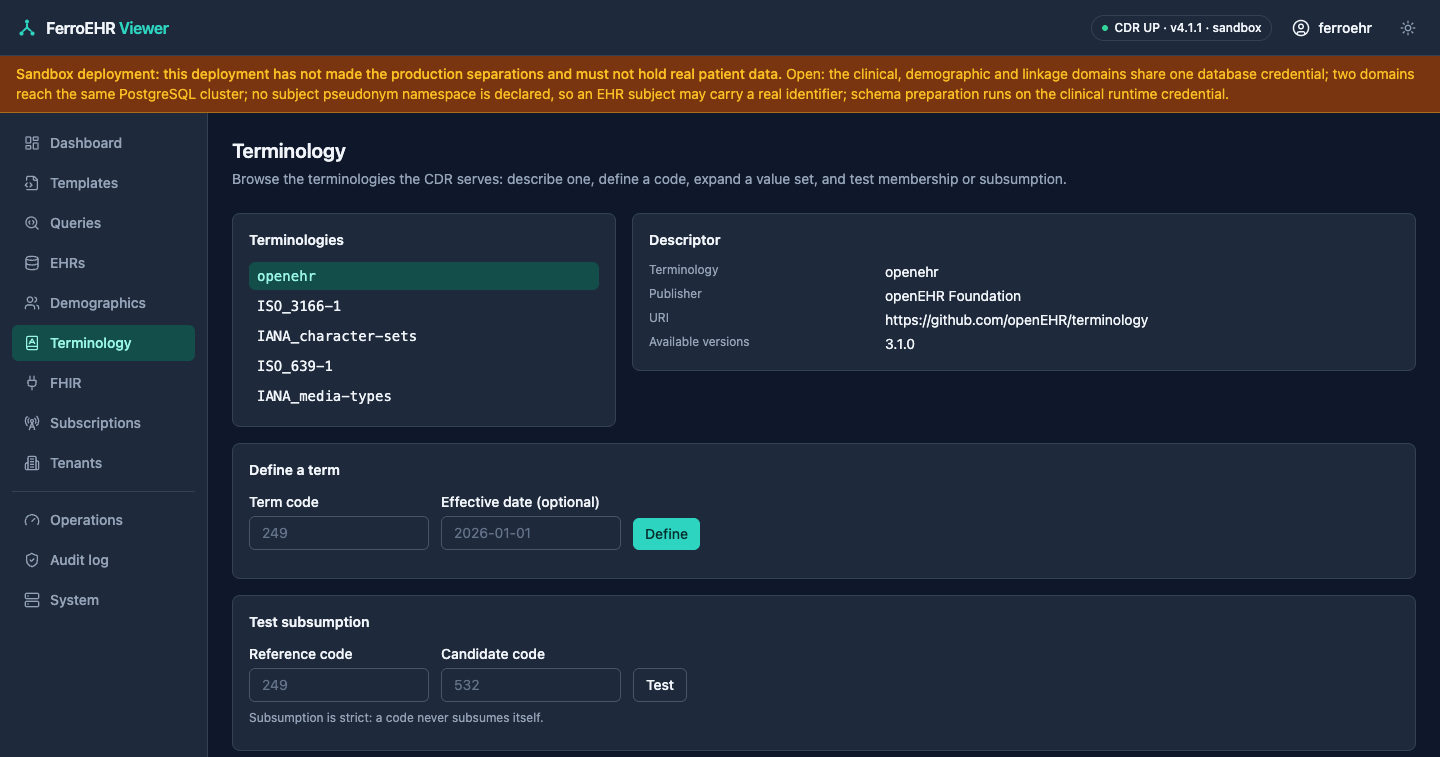Viewport: 1440px width, 757px height.
Task: Click the Subscriptions broadcast icon
Action: click(x=32, y=423)
